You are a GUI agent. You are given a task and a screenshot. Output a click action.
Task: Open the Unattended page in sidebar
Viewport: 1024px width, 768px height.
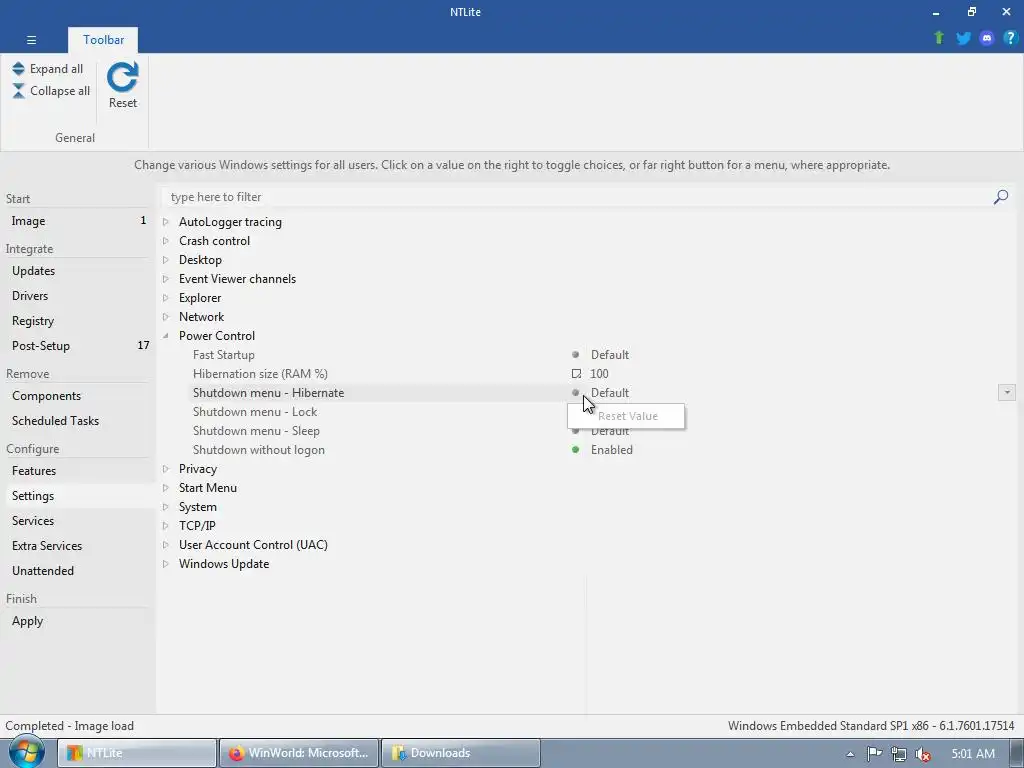coord(78,570)
